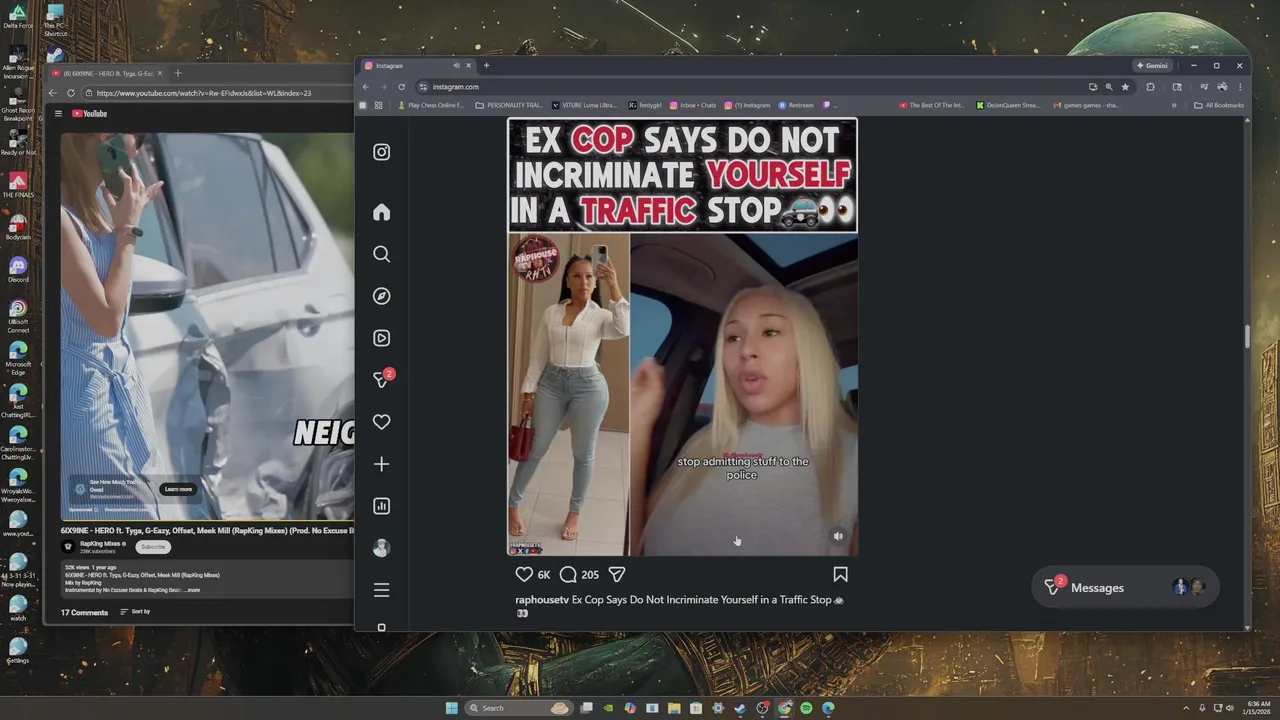Open VITURE Luma Ultra bookmark

(x=586, y=105)
